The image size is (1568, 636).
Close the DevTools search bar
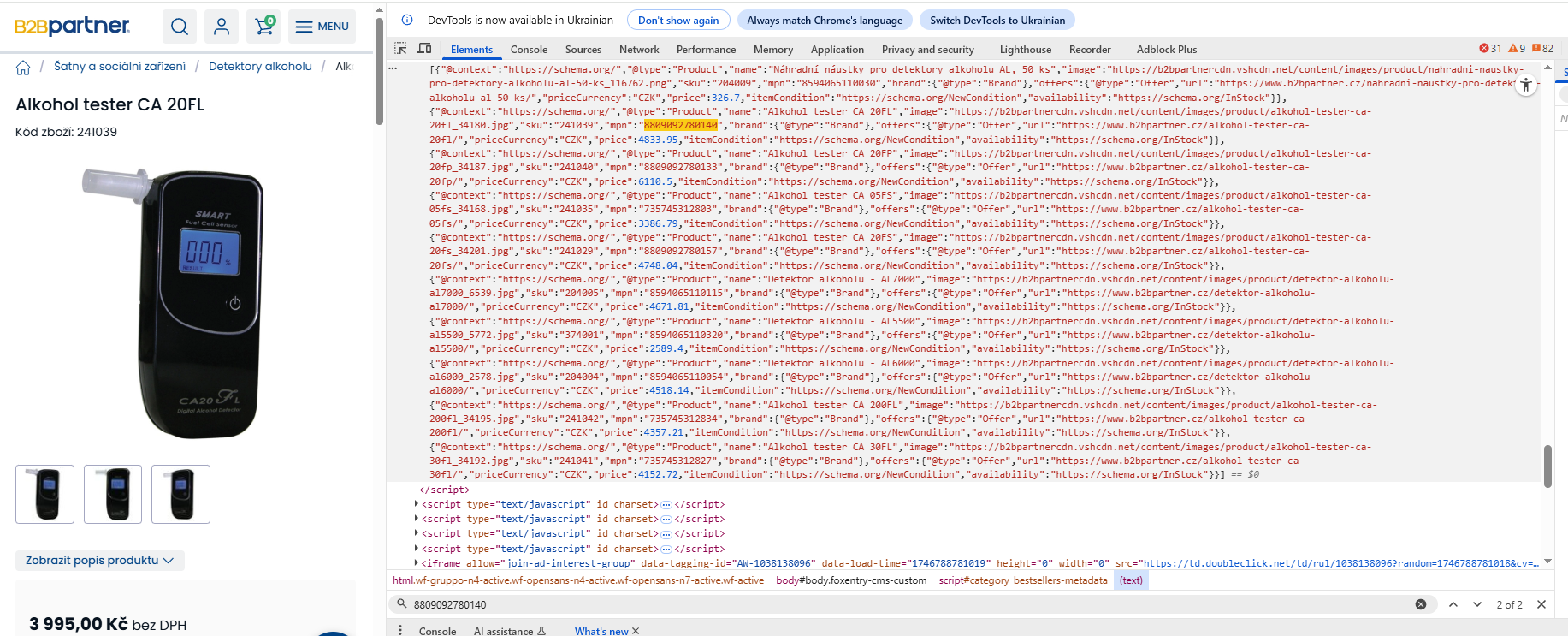(1541, 604)
